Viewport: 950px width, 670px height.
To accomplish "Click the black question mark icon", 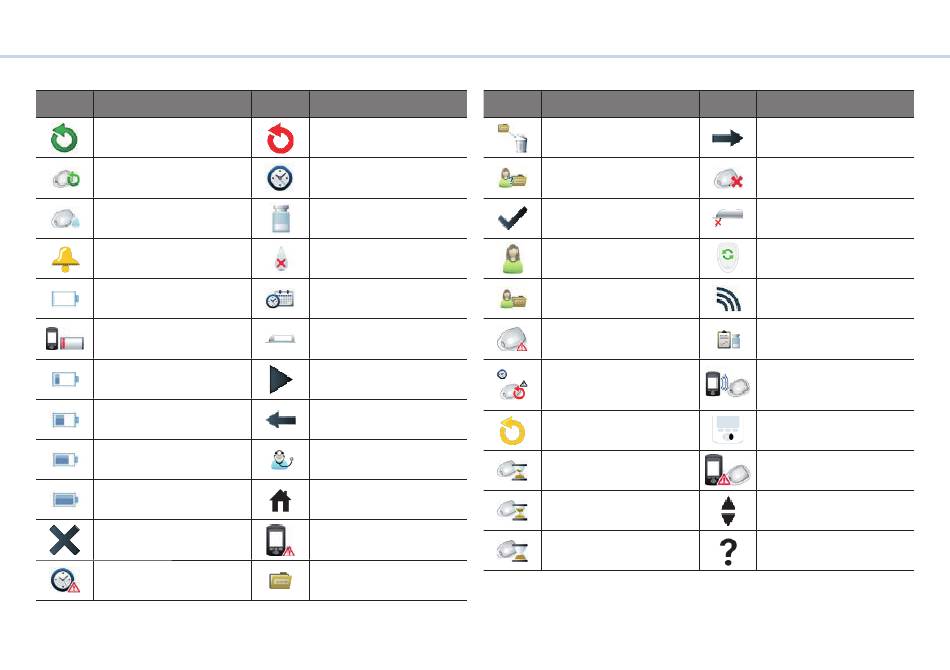I will 728,551.
